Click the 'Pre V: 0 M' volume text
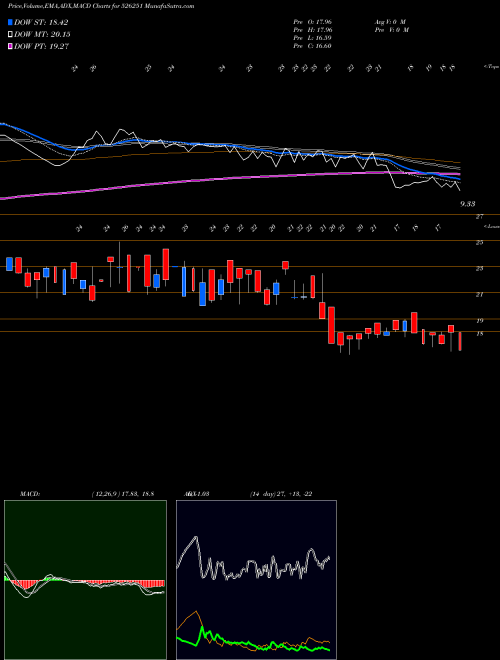 point(391,30)
